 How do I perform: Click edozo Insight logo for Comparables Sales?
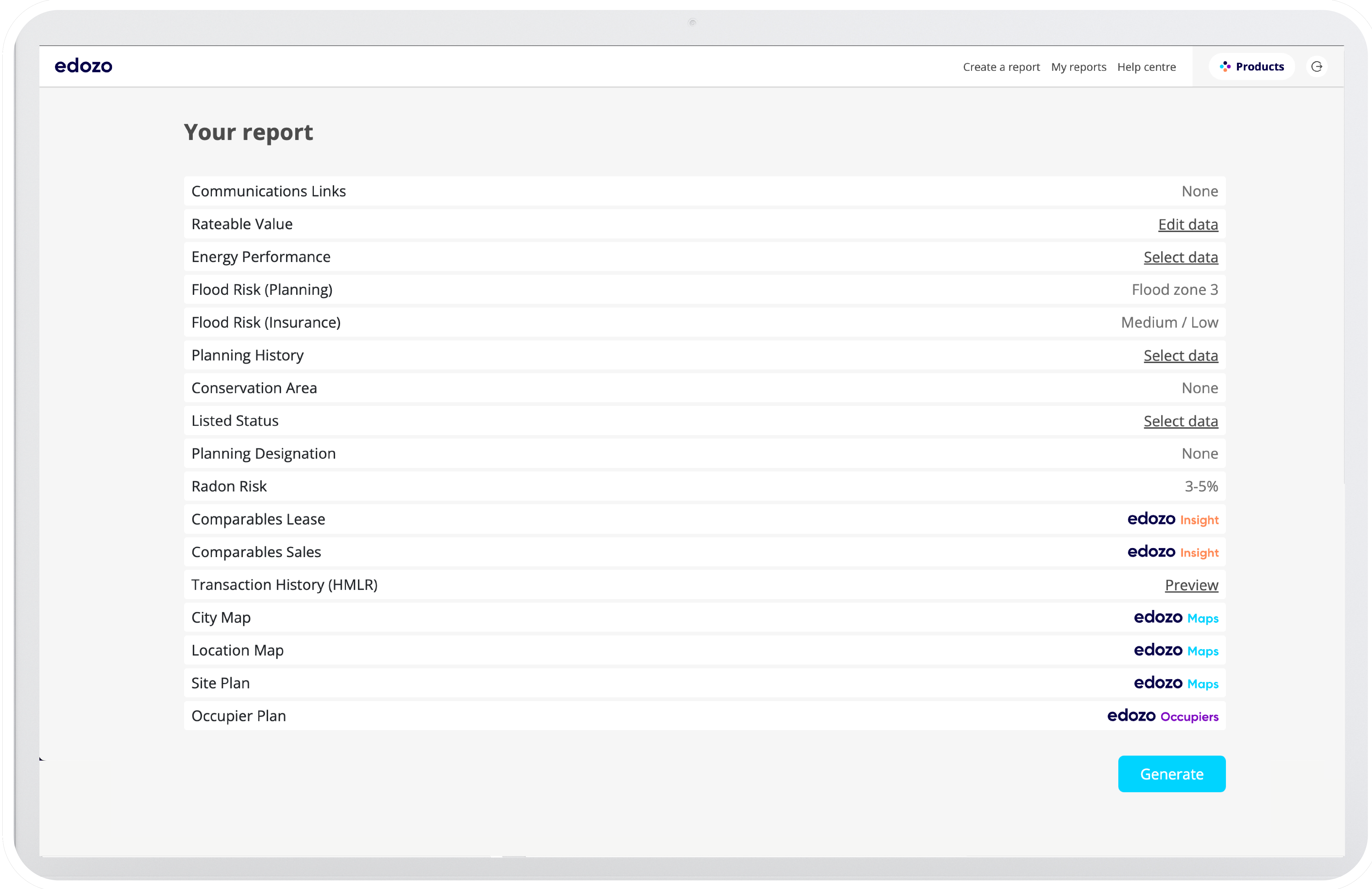(x=1173, y=552)
